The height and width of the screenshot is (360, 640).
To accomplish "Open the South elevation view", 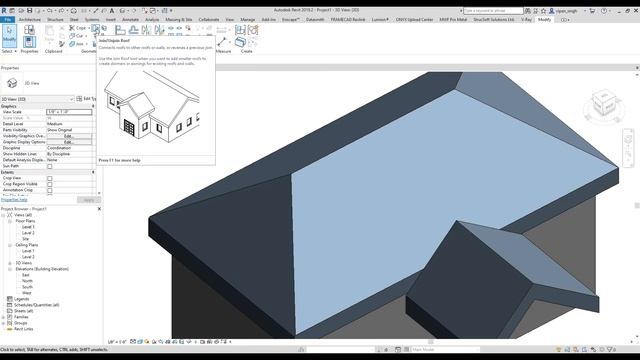I will pos(27,287).
